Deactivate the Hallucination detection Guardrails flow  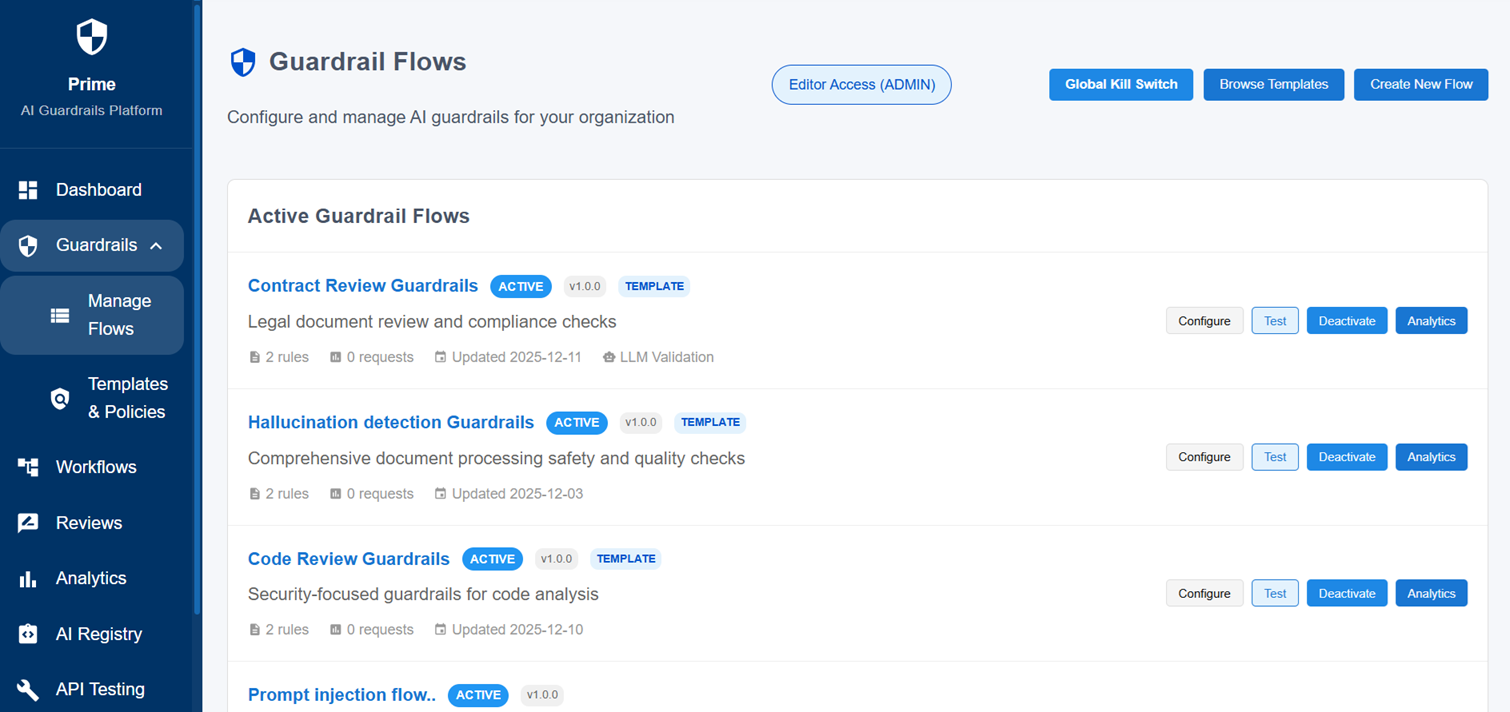[x=1346, y=457]
